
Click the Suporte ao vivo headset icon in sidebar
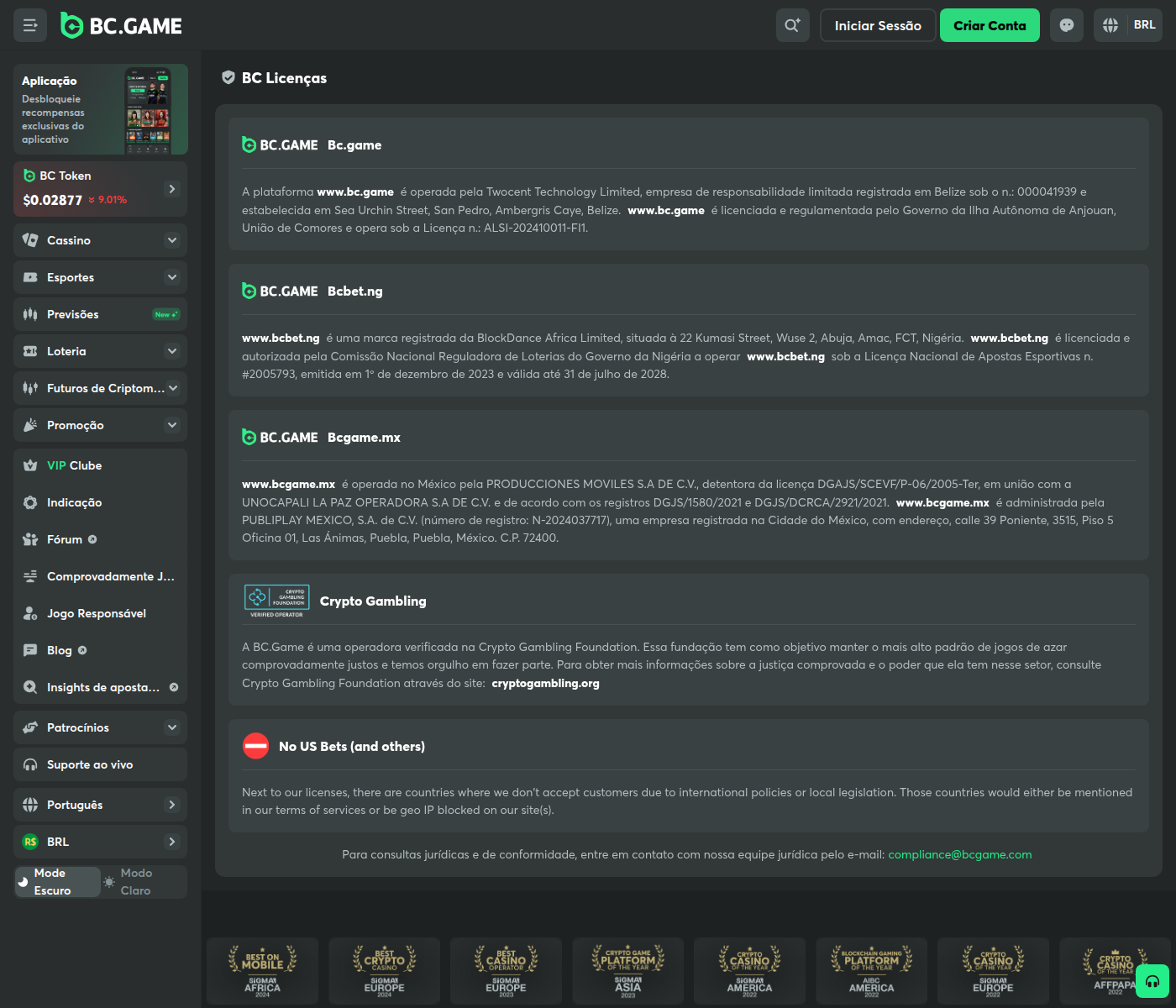click(30, 764)
